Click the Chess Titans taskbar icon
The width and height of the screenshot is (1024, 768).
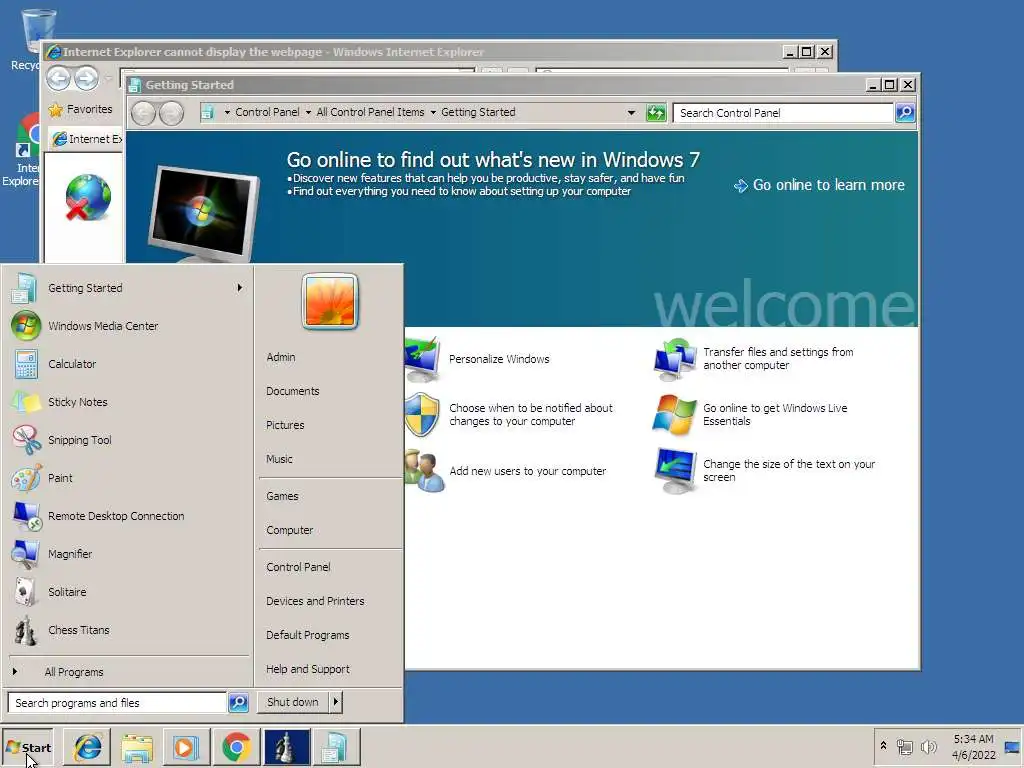coord(286,748)
